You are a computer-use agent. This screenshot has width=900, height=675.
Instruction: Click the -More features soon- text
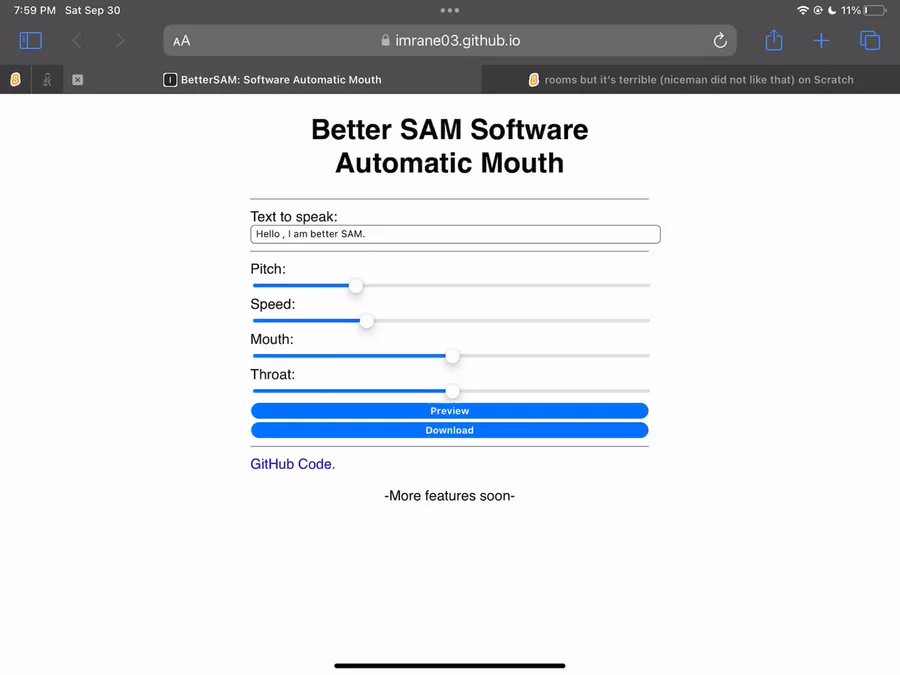pos(449,496)
